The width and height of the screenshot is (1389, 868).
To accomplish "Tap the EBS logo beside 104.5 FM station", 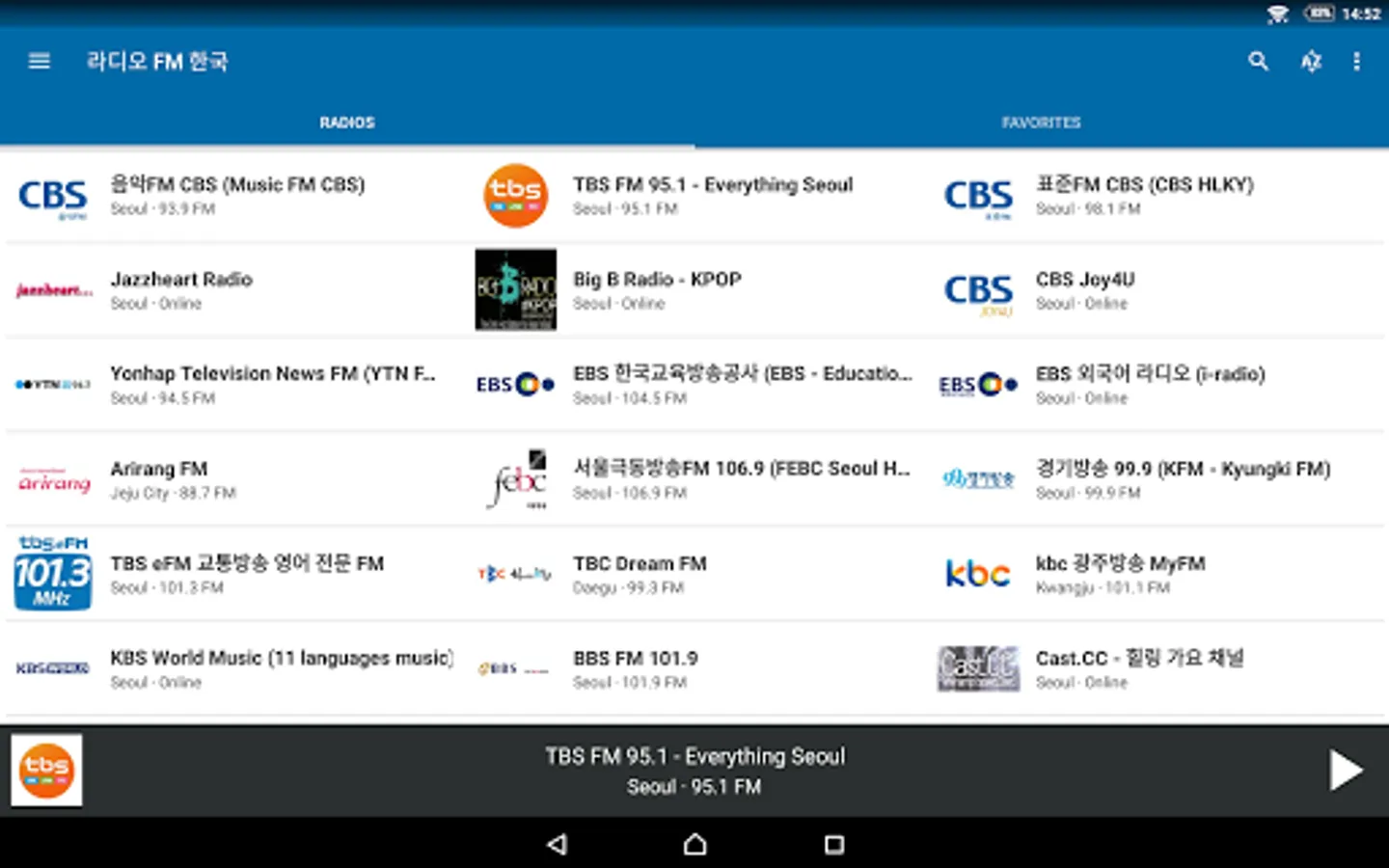I will 516,384.
